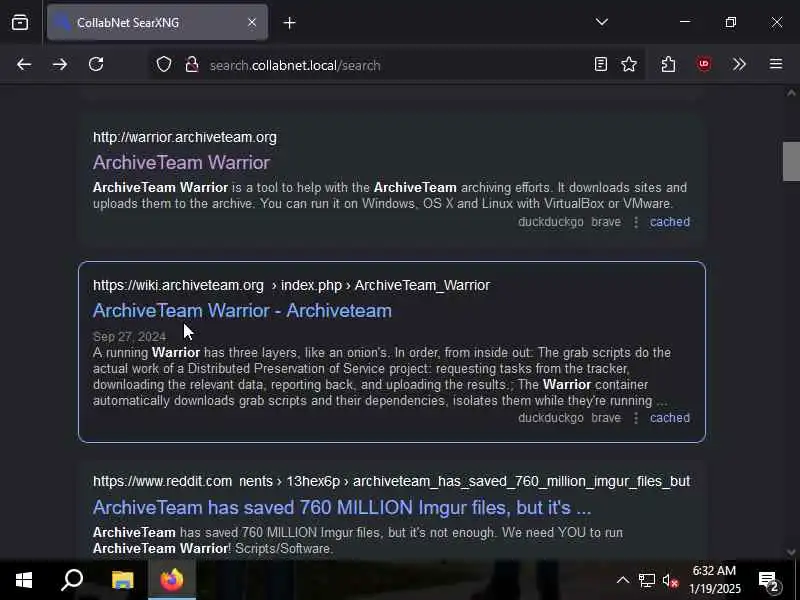This screenshot has height=600, width=800.
Task: Restore down the Firefox window
Action: coord(731,22)
